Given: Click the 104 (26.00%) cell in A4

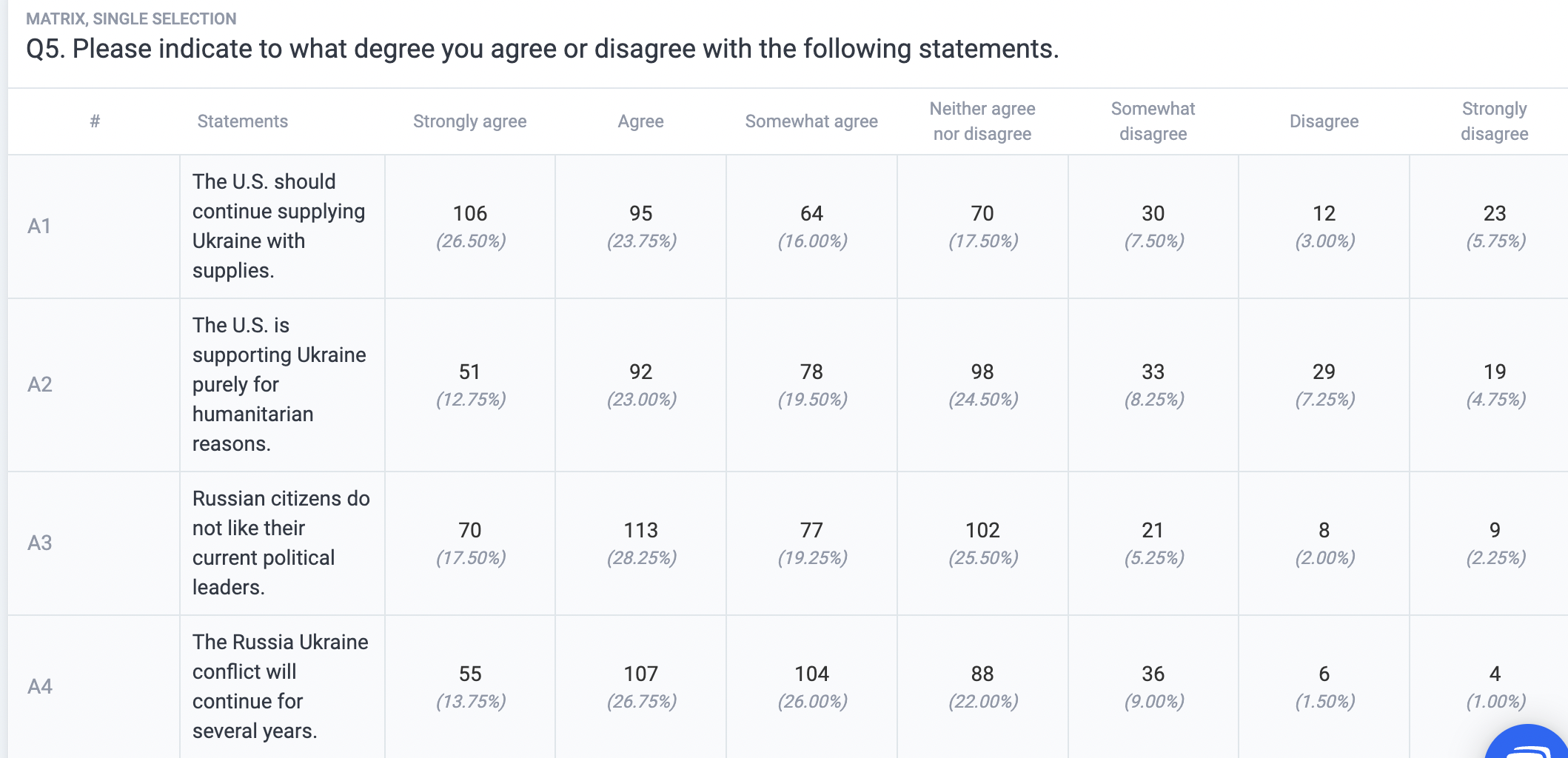Looking at the screenshot, I should [811, 687].
